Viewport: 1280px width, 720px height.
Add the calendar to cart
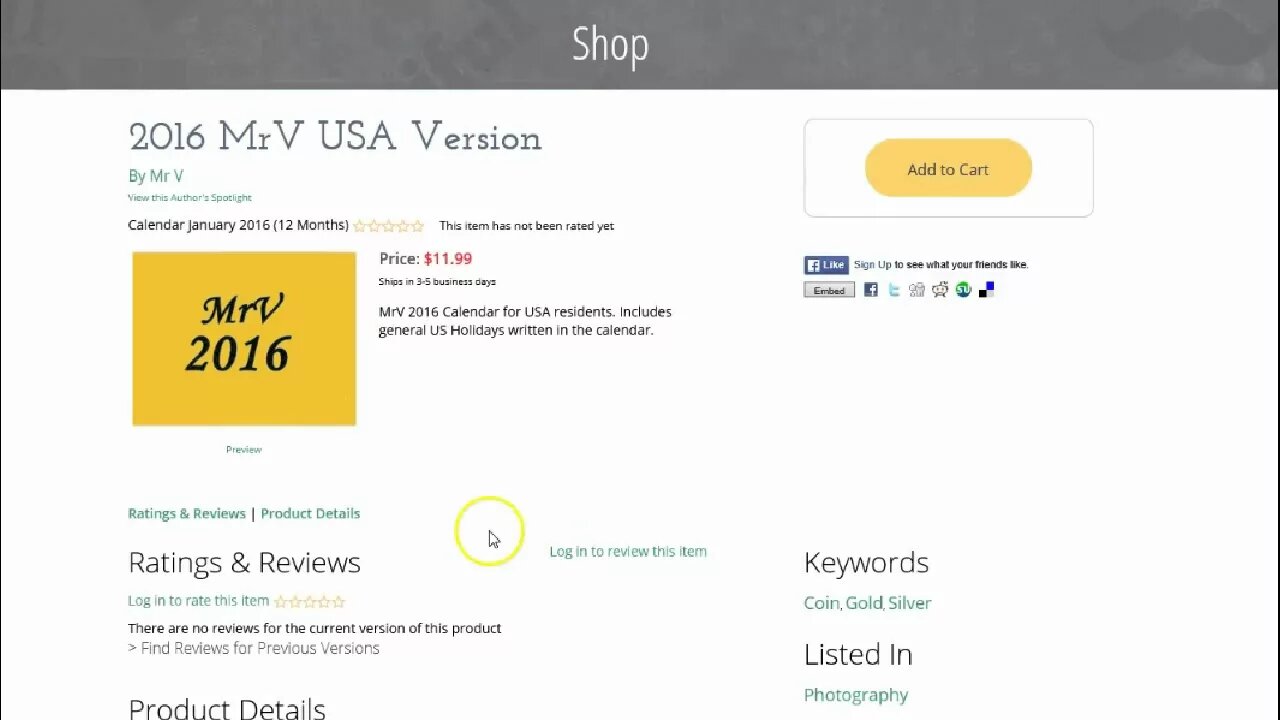click(948, 168)
